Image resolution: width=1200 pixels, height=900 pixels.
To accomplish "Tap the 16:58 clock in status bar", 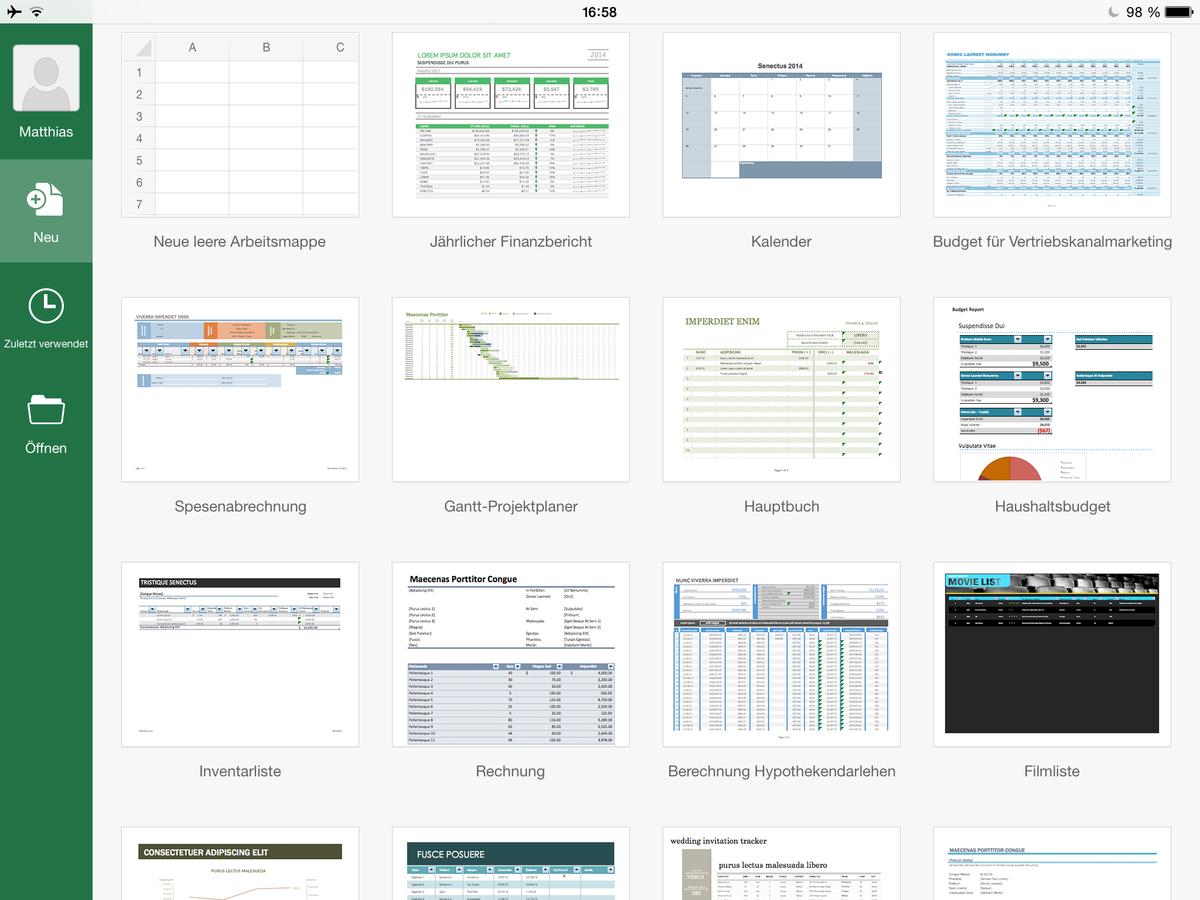I will [599, 12].
